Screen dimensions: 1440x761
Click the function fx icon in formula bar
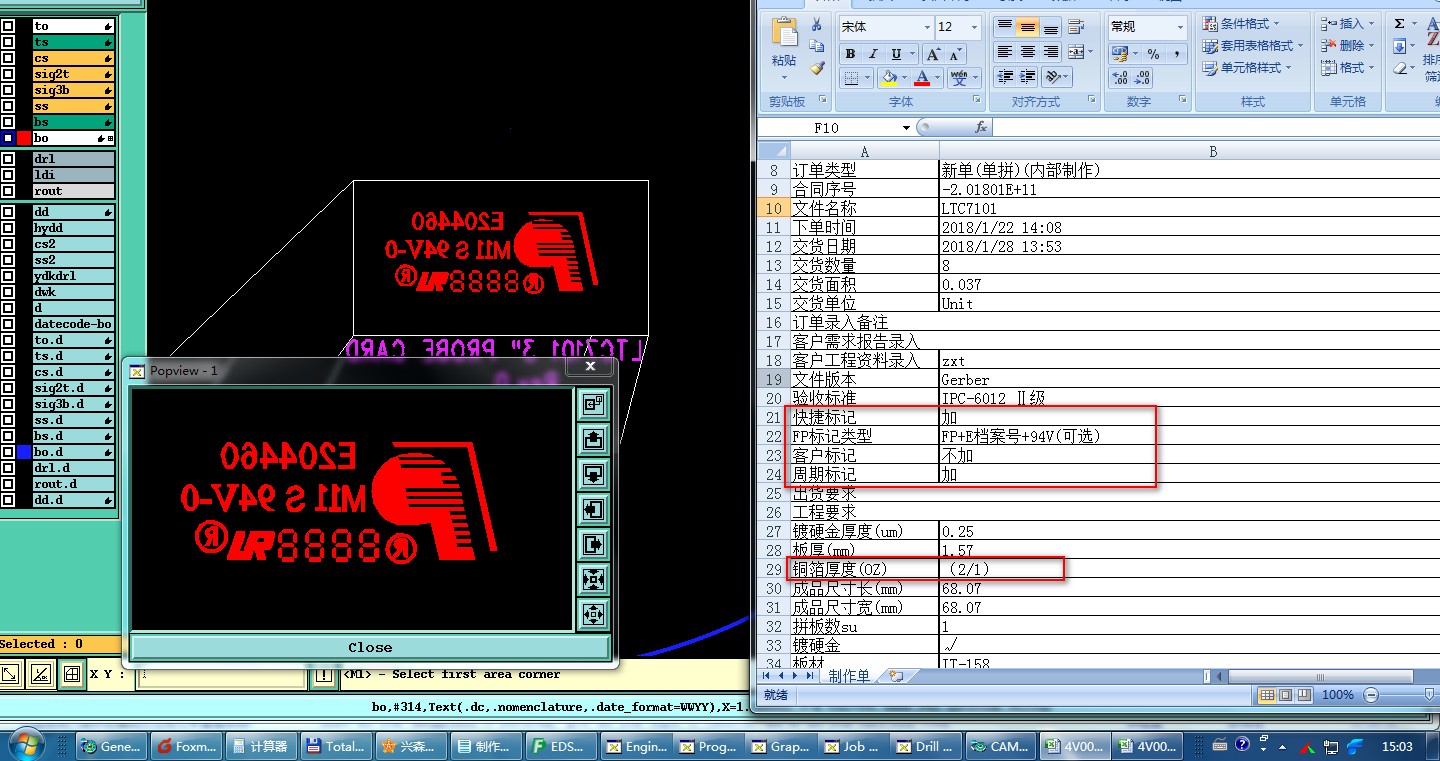[x=981, y=127]
